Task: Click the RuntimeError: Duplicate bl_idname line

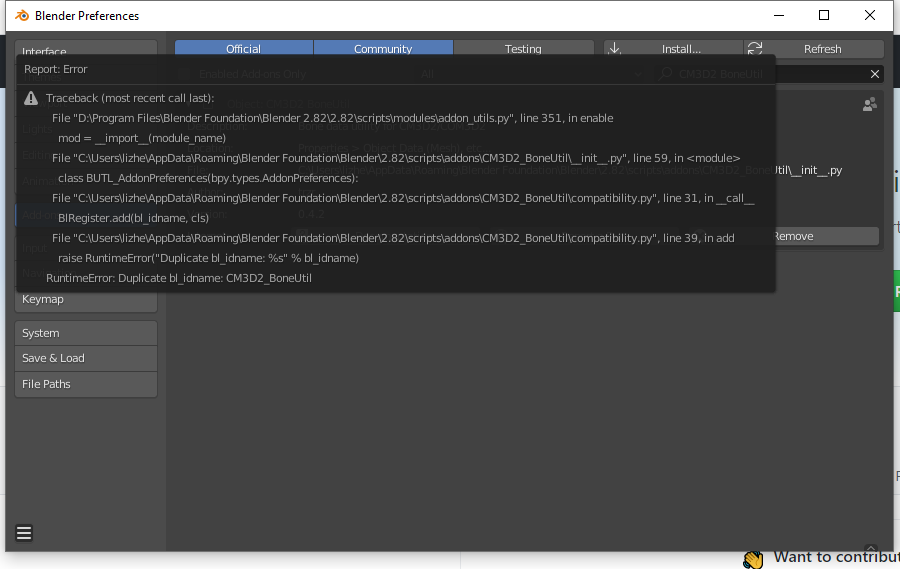Action: [x=179, y=278]
